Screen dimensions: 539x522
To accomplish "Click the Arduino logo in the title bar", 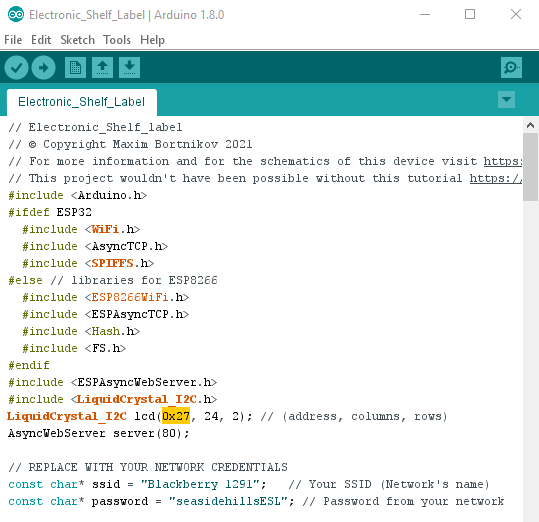I will [x=16, y=15].
